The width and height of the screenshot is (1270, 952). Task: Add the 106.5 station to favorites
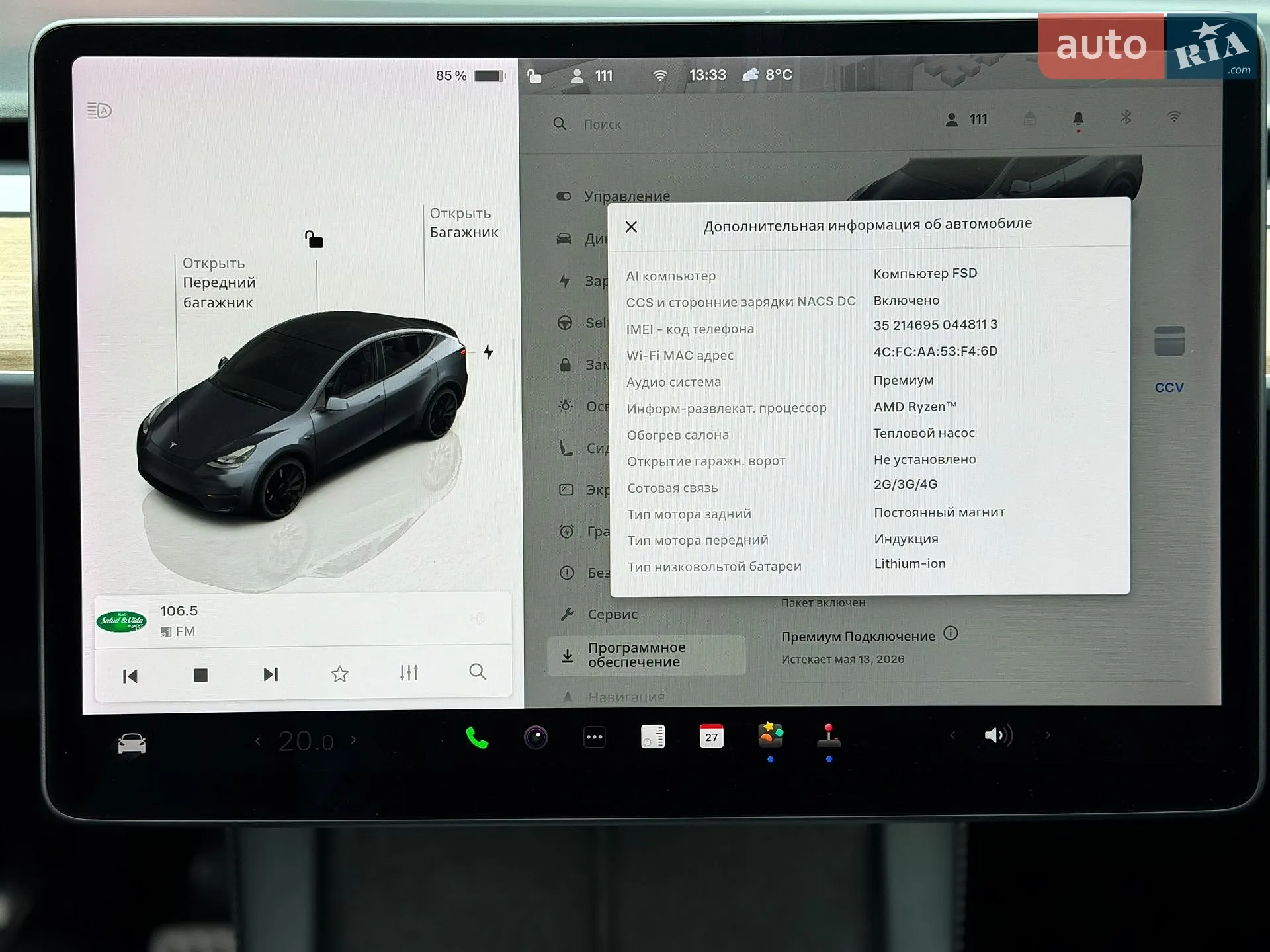point(340,674)
